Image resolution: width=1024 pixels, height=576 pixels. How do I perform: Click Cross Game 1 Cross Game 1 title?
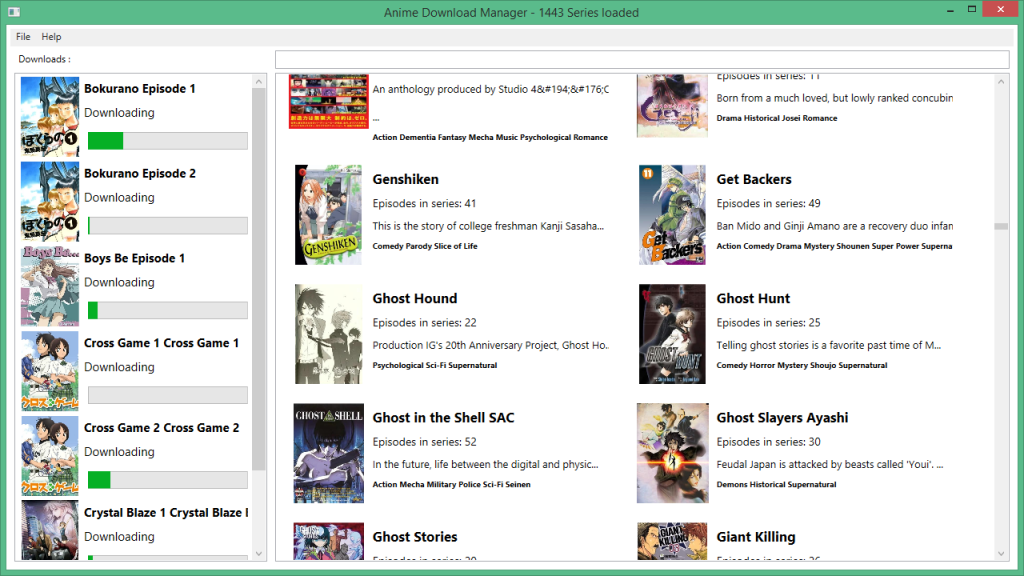(x=161, y=344)
